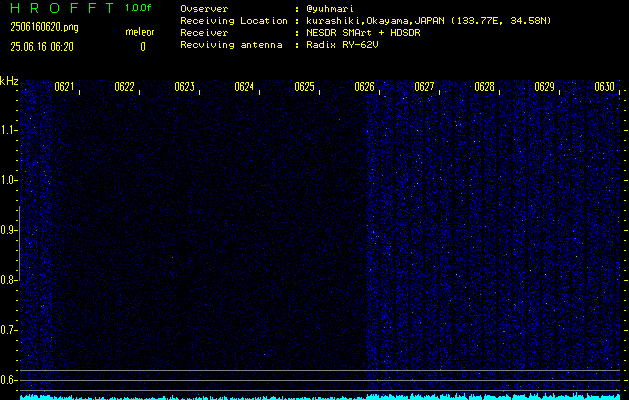Click the 0.6 kHz axis label
Viewport: 629px width, 400px height.
tap(8, 380)
